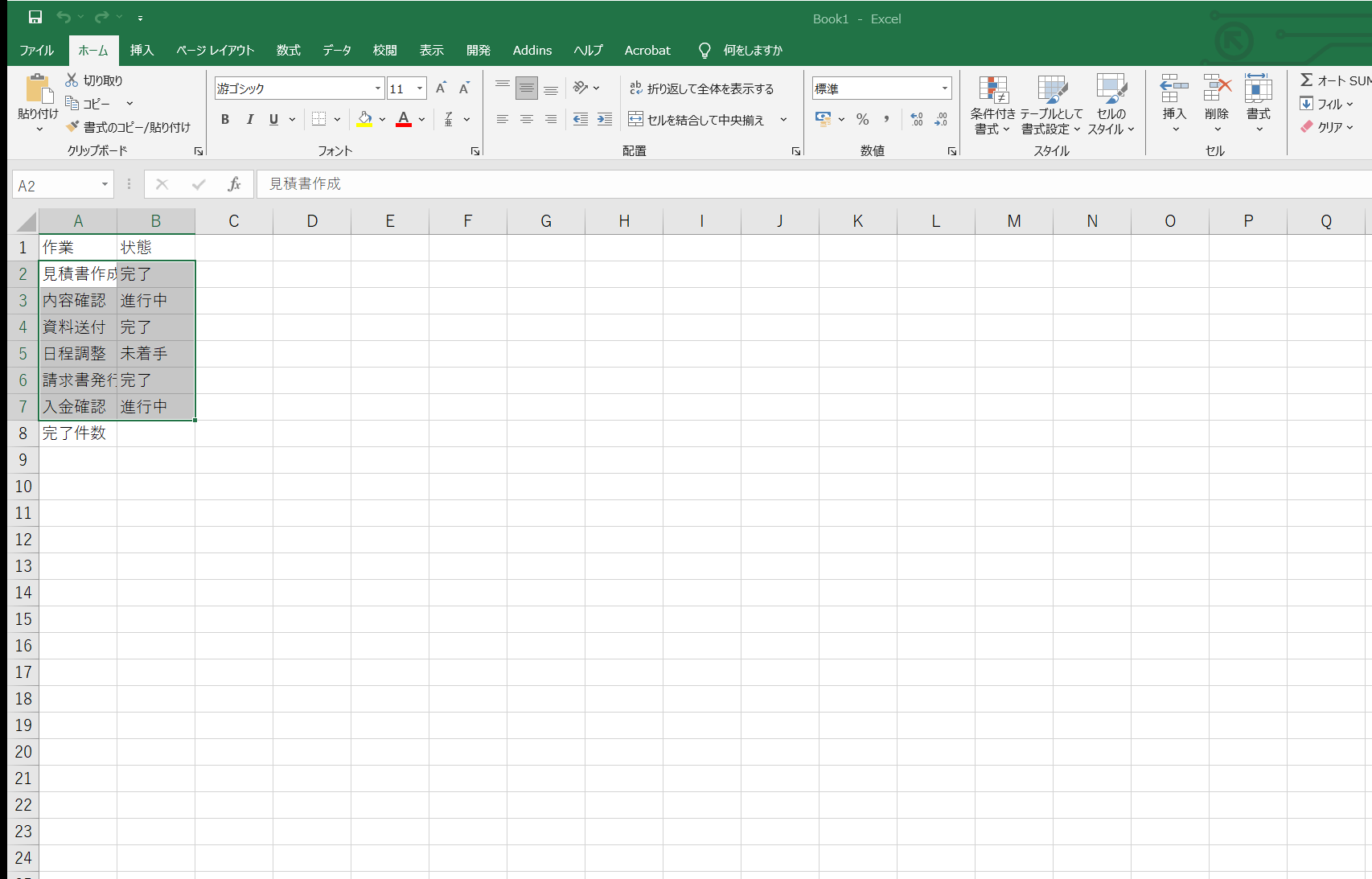The height and width of the screenshot is (879, 1372).
Task: Click the Undo arrow icon
Action: click(x=64, y=17)
